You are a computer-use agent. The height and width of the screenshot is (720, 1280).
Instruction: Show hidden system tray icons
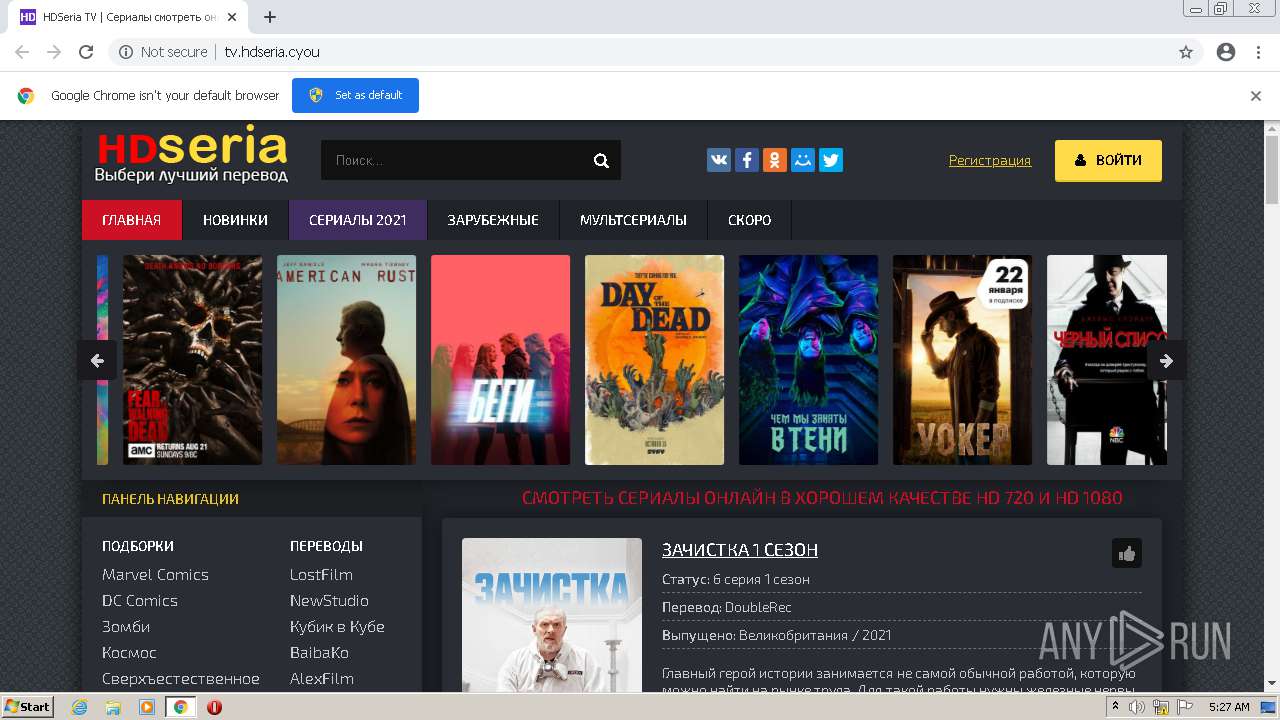[1116, 707]
